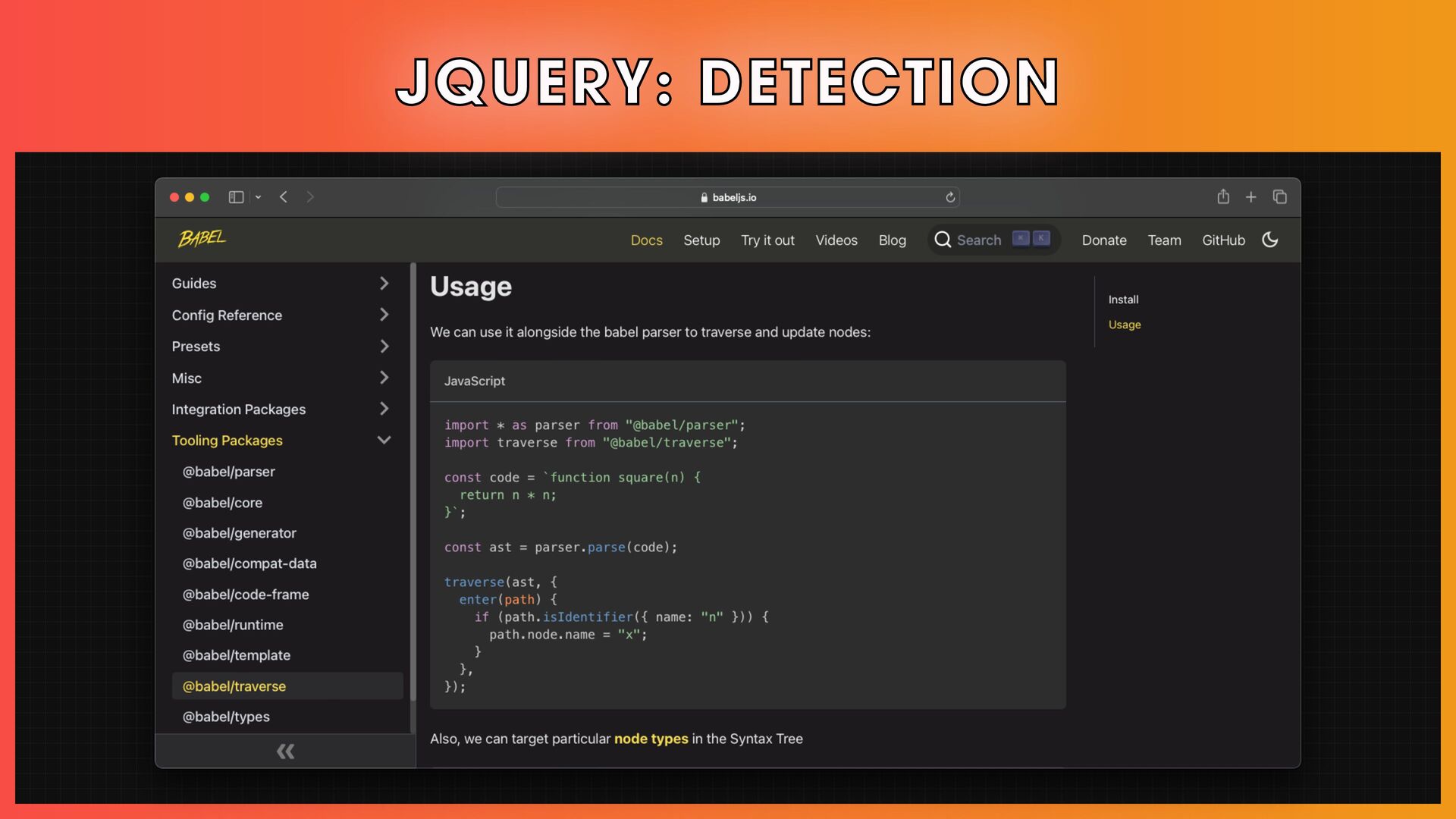The image size is (1456, 819).
Task: Collapse the Tooling Packages section
Action: pos(384,440)
